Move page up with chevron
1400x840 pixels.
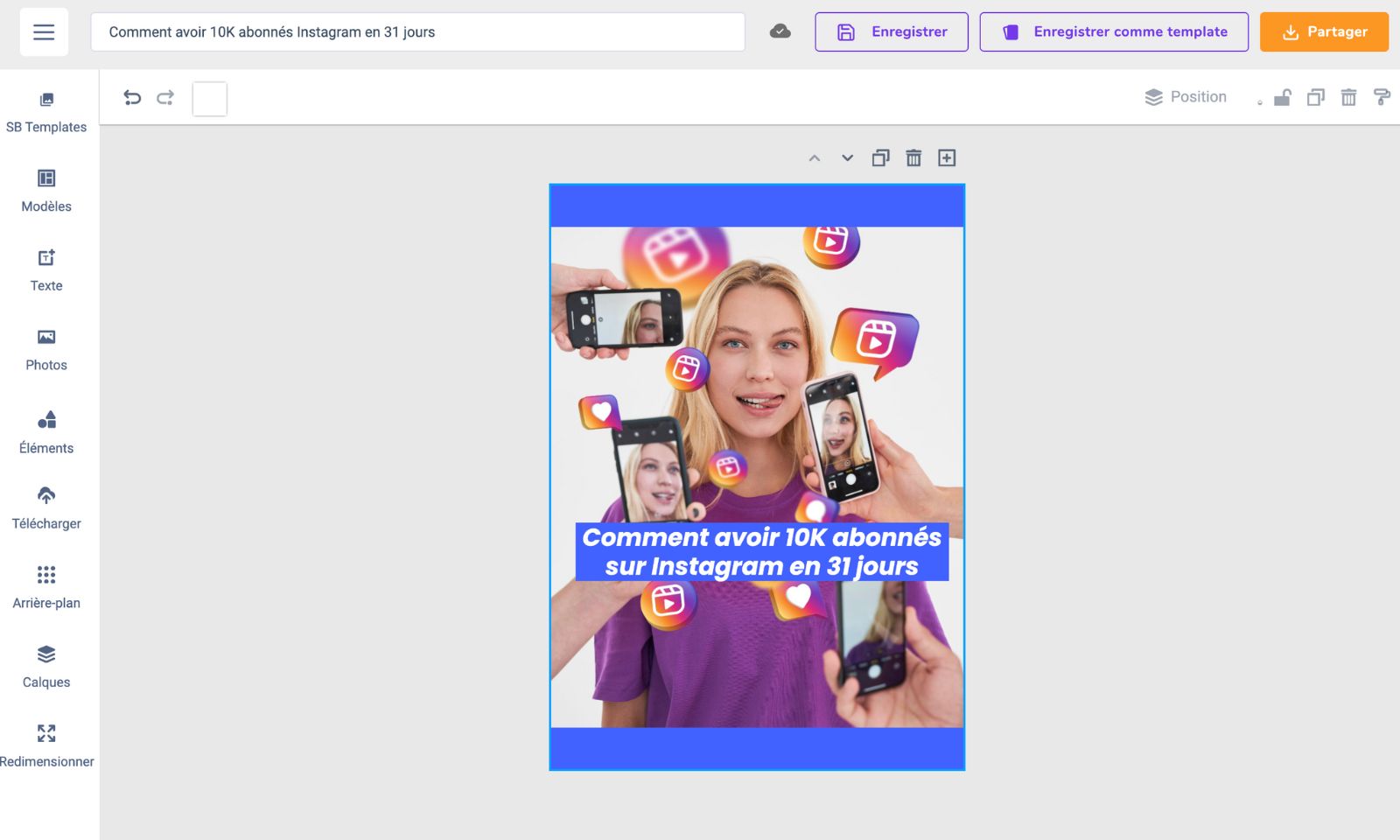coord(815,158)
